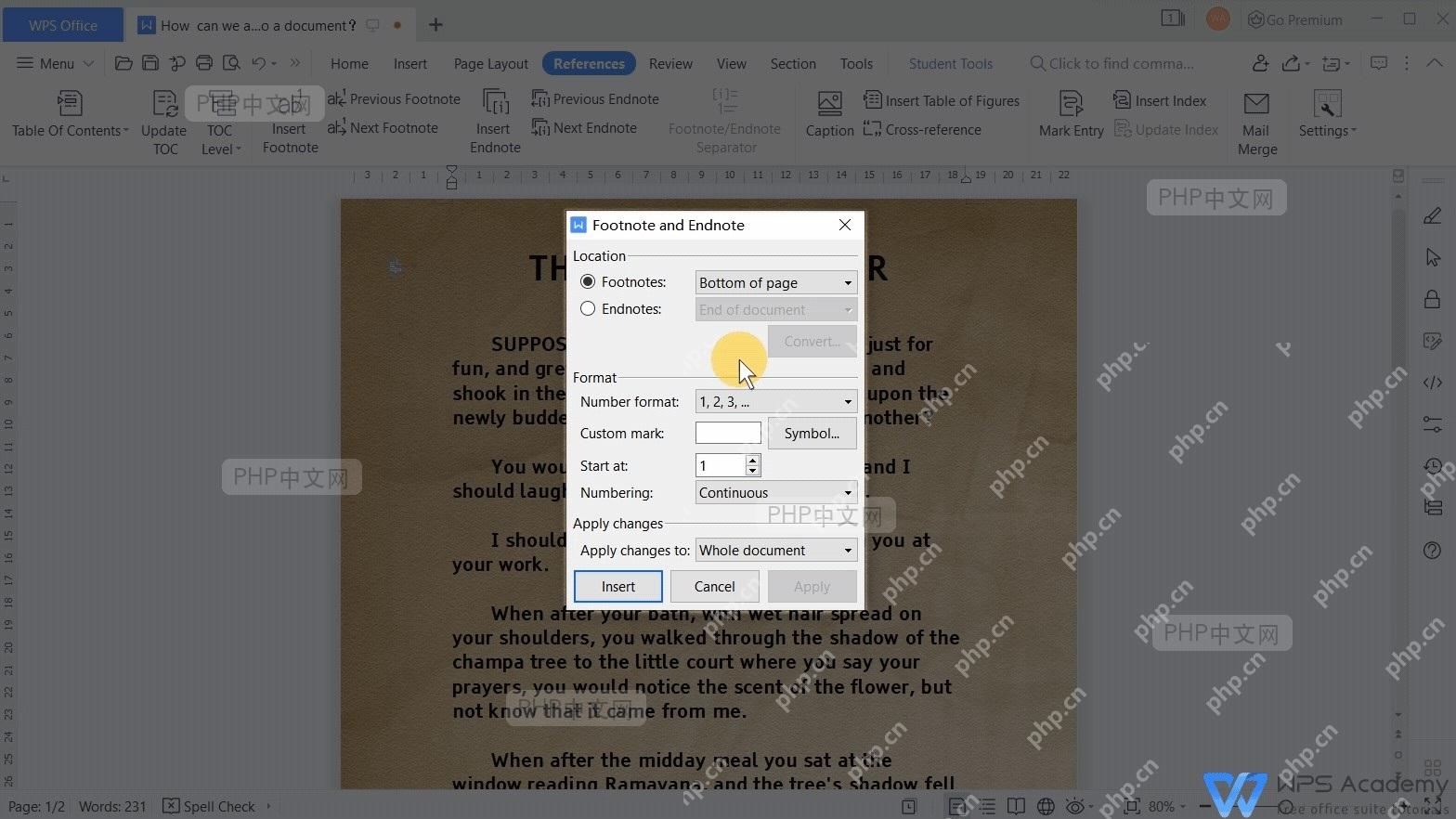Open Settings in ribbon

(1327, 115)
